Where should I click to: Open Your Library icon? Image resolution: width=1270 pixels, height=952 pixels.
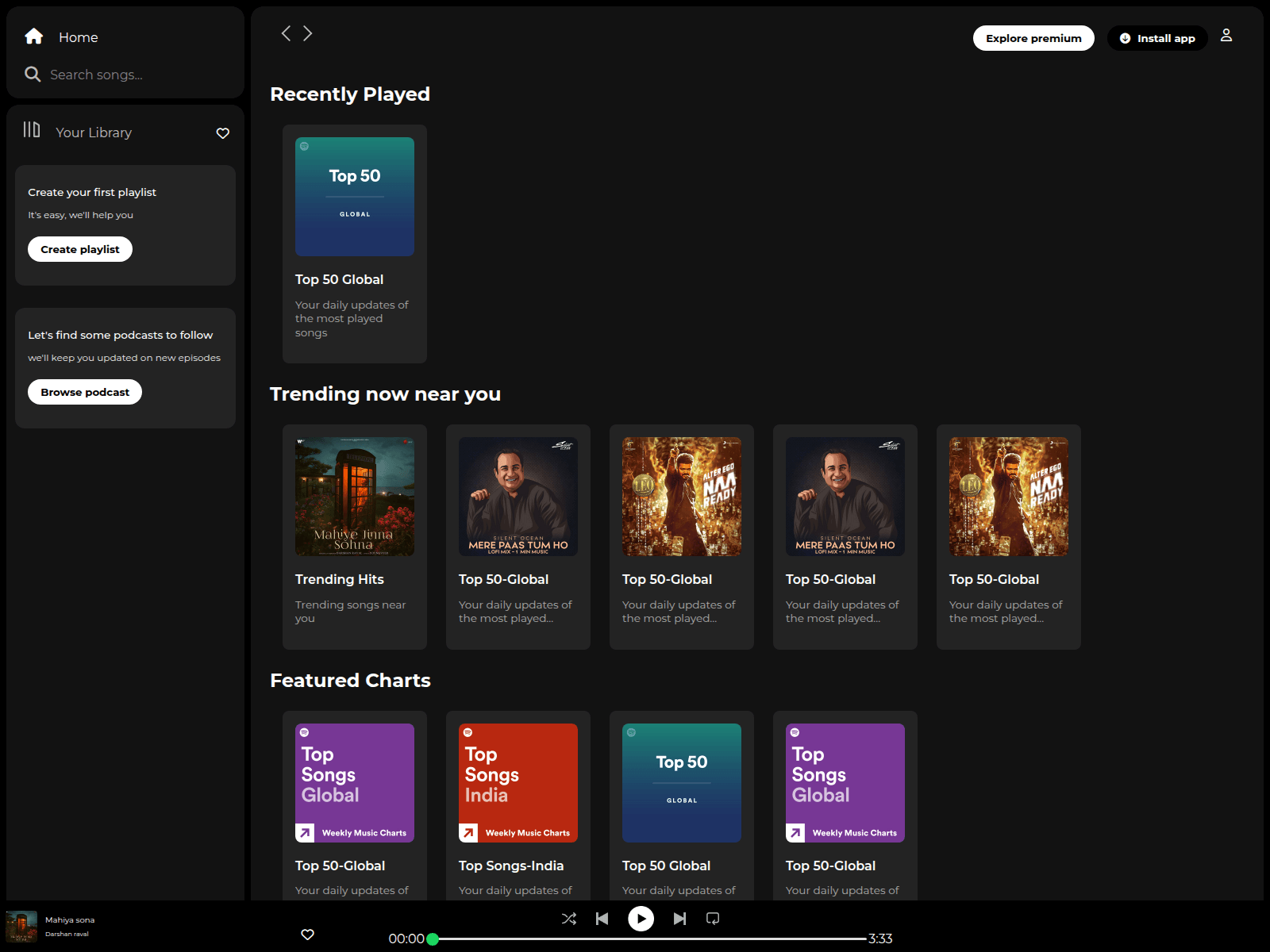tap(32, 129)
